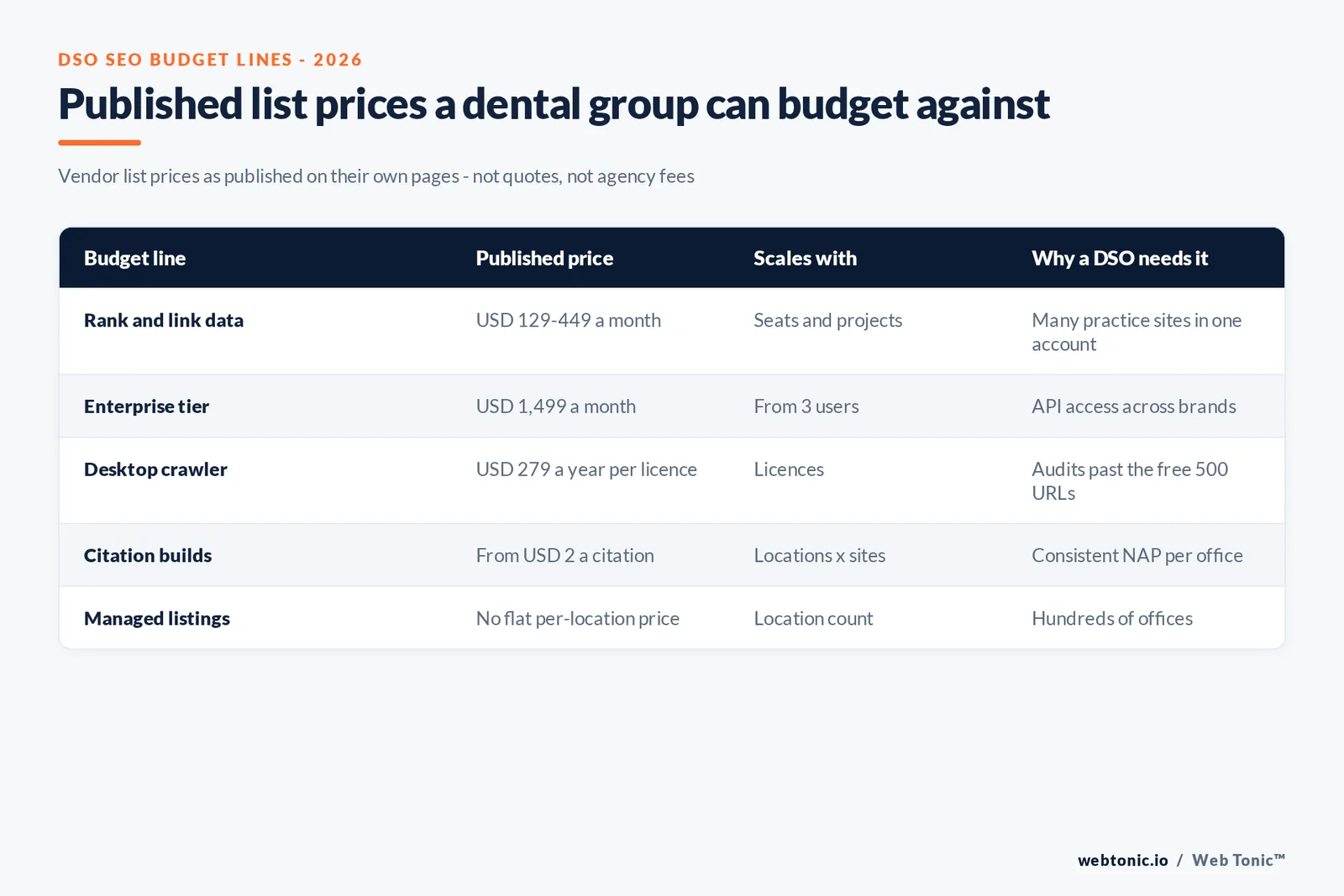Click the 'Published list prices' main heading
The width and height of the screenshot is (1344, 896).
click(x=554, y=105)
